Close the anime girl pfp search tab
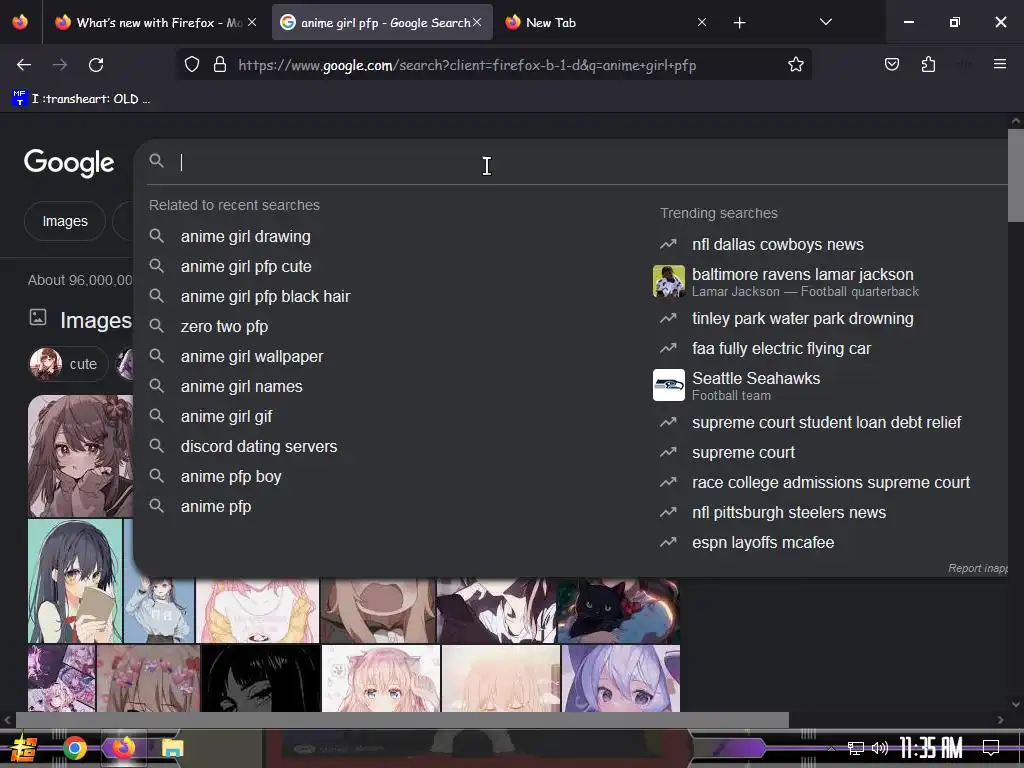The width and height of the screenshot is (1024, 768). 477,22
